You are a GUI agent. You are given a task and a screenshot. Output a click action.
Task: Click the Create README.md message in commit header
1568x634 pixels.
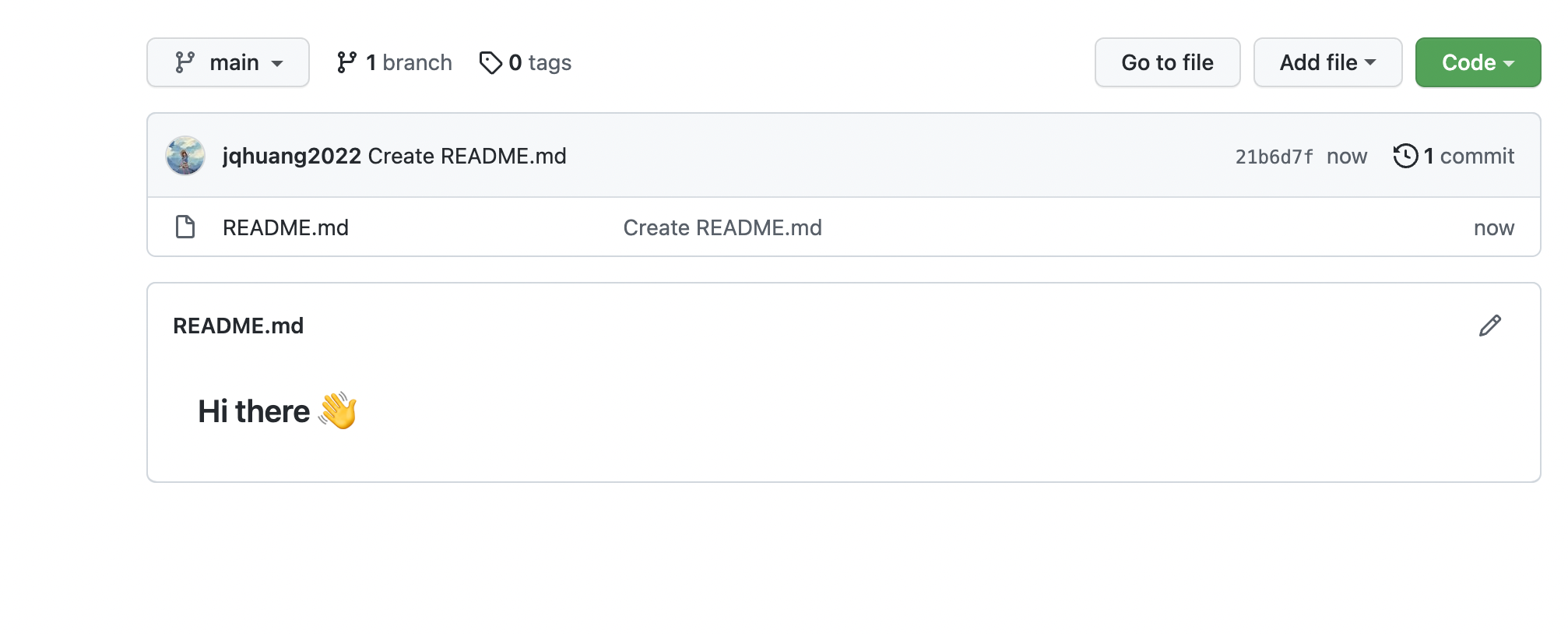(467, 156)
